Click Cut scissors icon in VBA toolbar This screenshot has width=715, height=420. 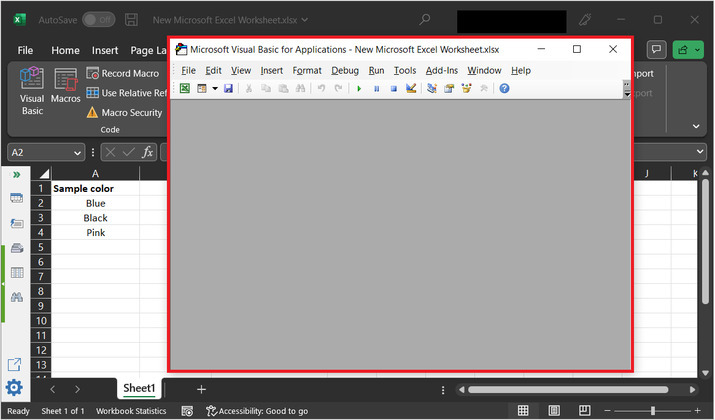click(x=249, y=88)
